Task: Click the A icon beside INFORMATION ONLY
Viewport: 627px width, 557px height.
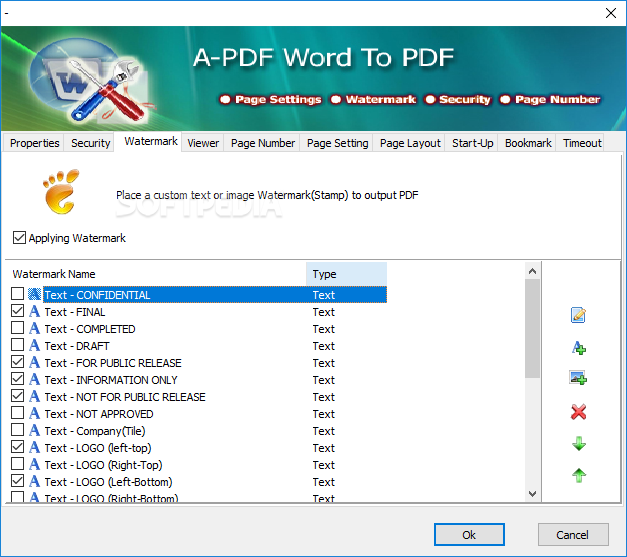Action: tap(35, 379)
